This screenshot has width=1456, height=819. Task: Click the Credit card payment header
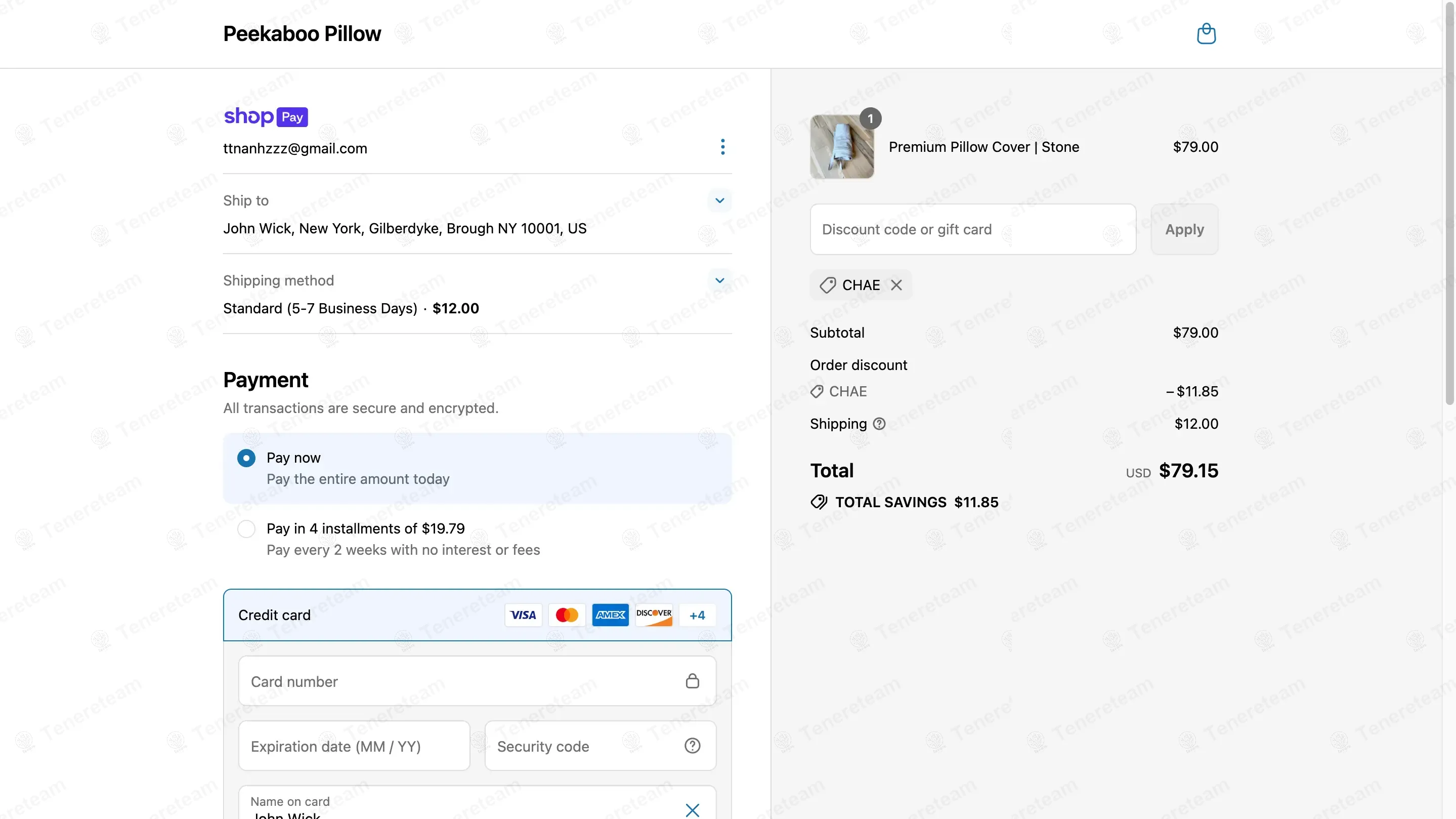477,615
